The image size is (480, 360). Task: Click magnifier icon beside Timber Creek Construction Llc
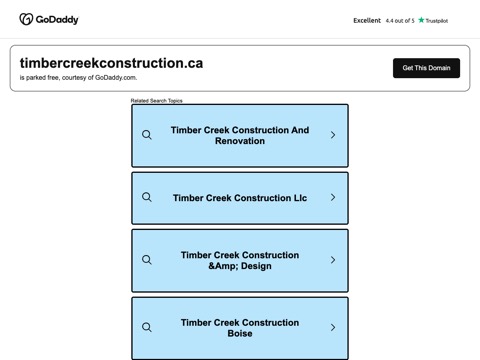click(147, 197)
